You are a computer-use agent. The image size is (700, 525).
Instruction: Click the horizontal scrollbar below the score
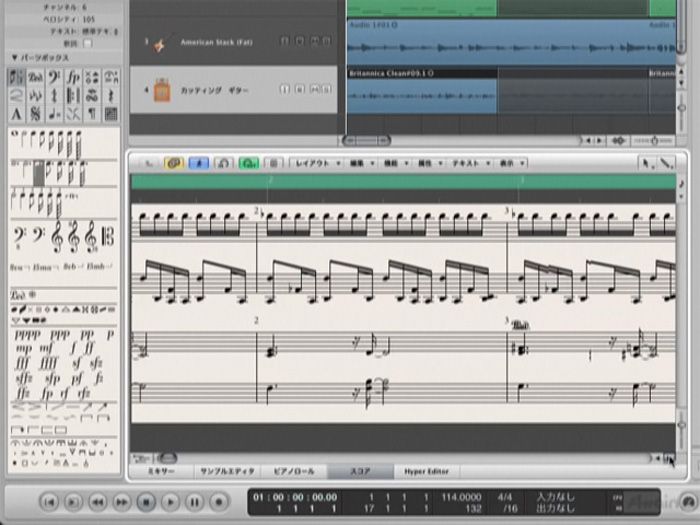[400, 458]
